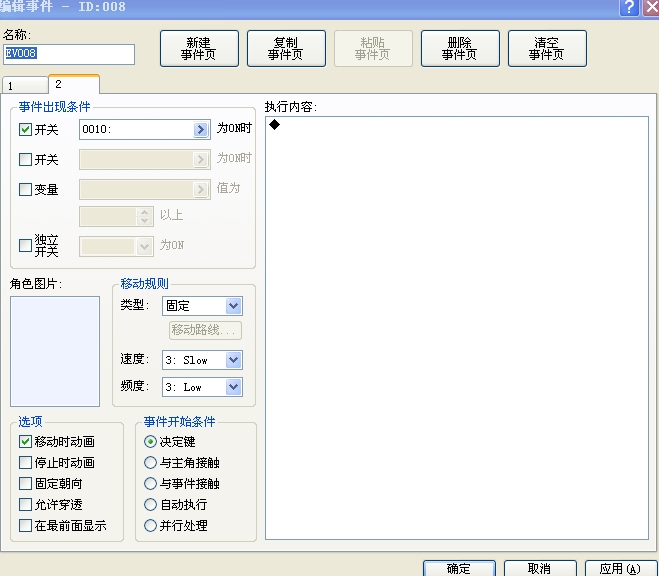Select event page tab 2
Screen dimensions: 659x576
[x=74, y=84]
